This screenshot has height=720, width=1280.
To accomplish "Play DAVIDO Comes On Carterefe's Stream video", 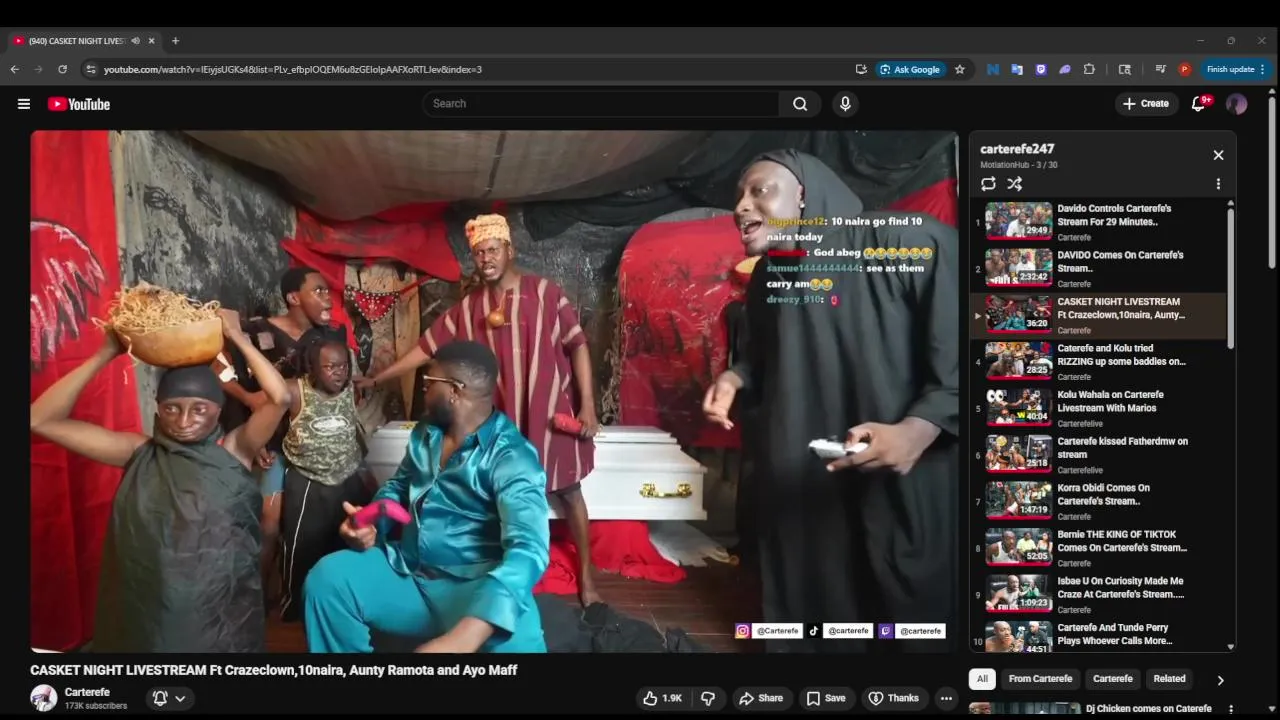I will pos(1097,268).
